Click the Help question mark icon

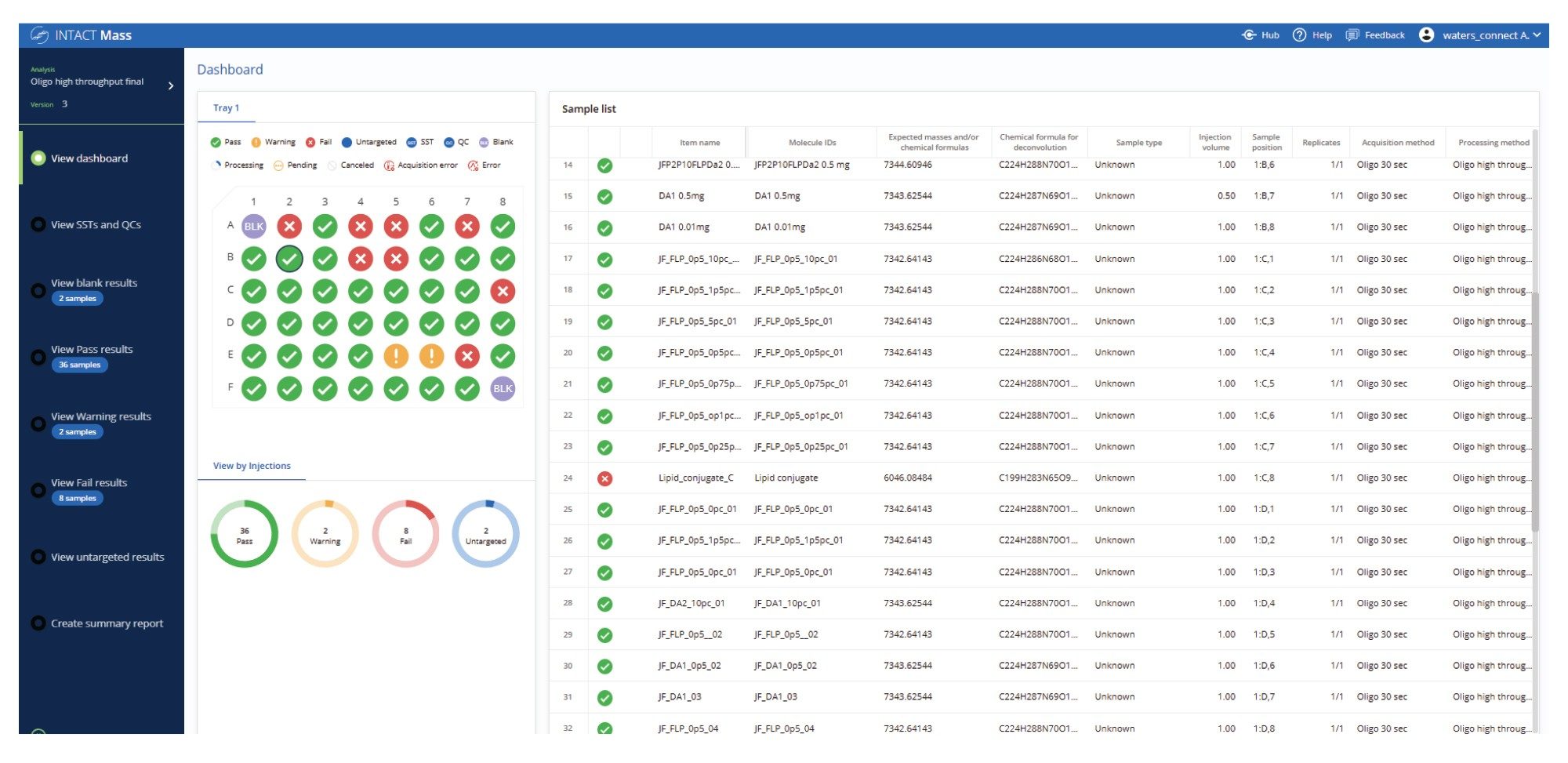pos(1300,35)
